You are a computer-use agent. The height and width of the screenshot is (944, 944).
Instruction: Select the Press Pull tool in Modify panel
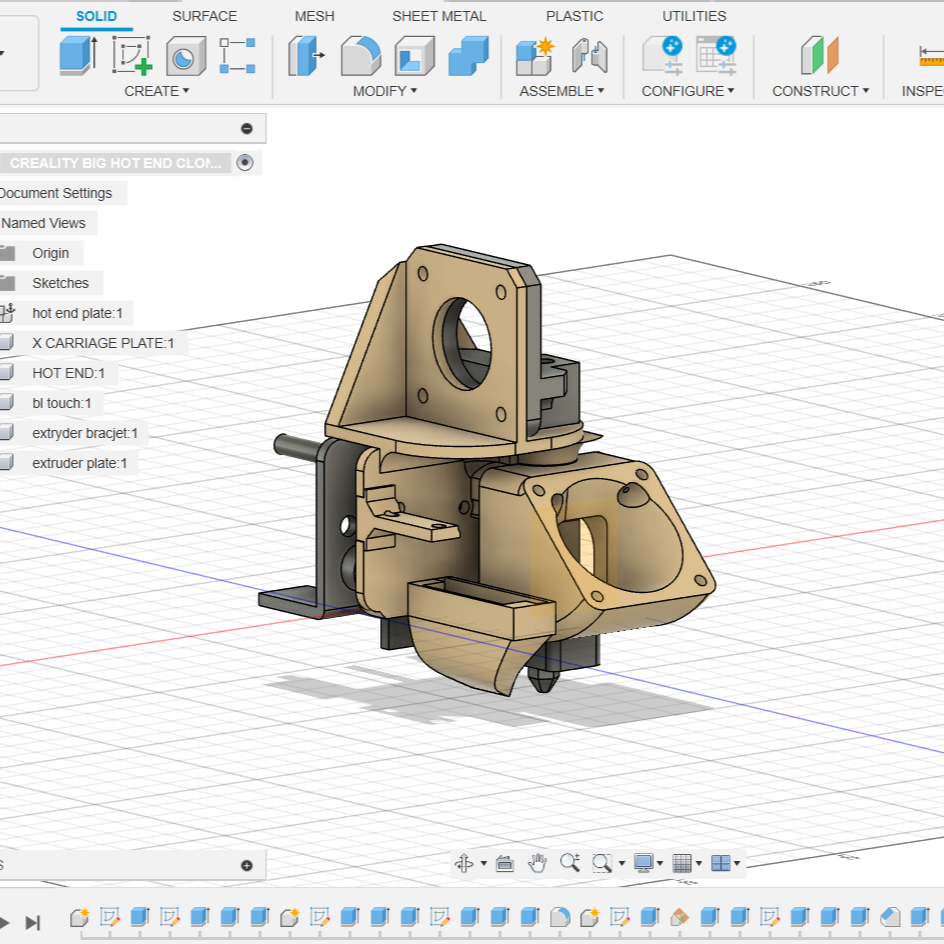[x=306, y=57]
